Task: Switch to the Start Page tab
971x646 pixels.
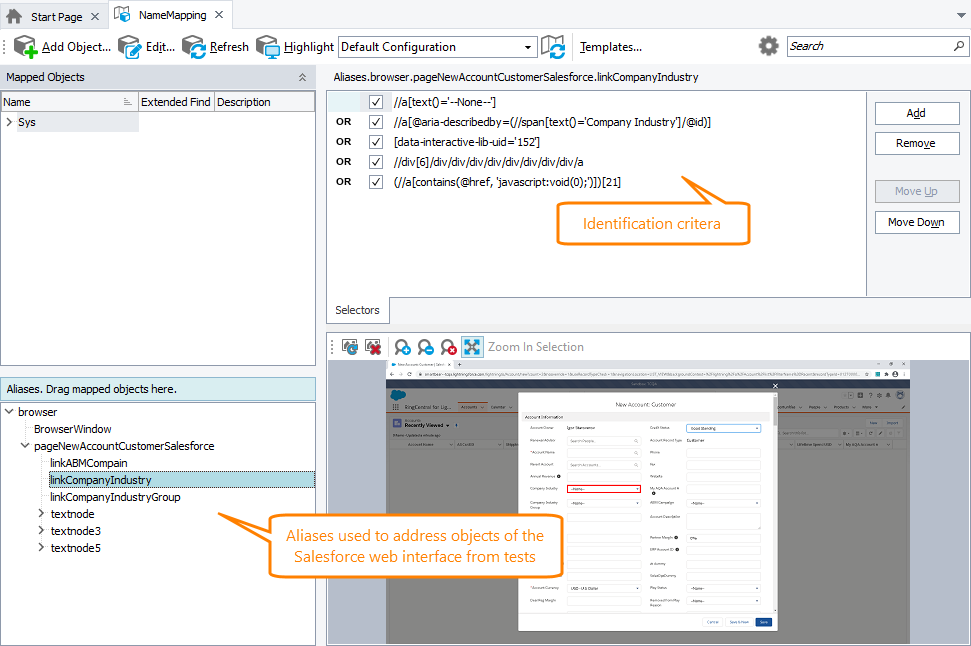Action: click(55, 15)
